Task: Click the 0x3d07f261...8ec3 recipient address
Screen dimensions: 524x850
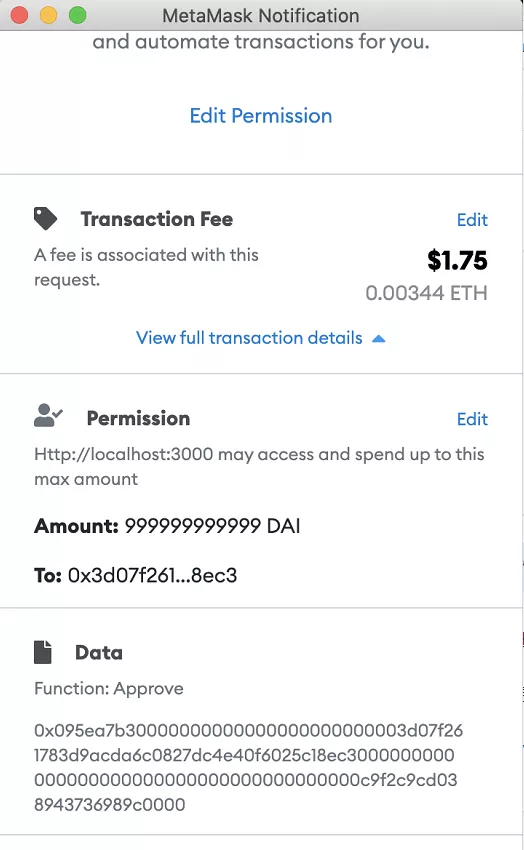Action: (152, 575)
